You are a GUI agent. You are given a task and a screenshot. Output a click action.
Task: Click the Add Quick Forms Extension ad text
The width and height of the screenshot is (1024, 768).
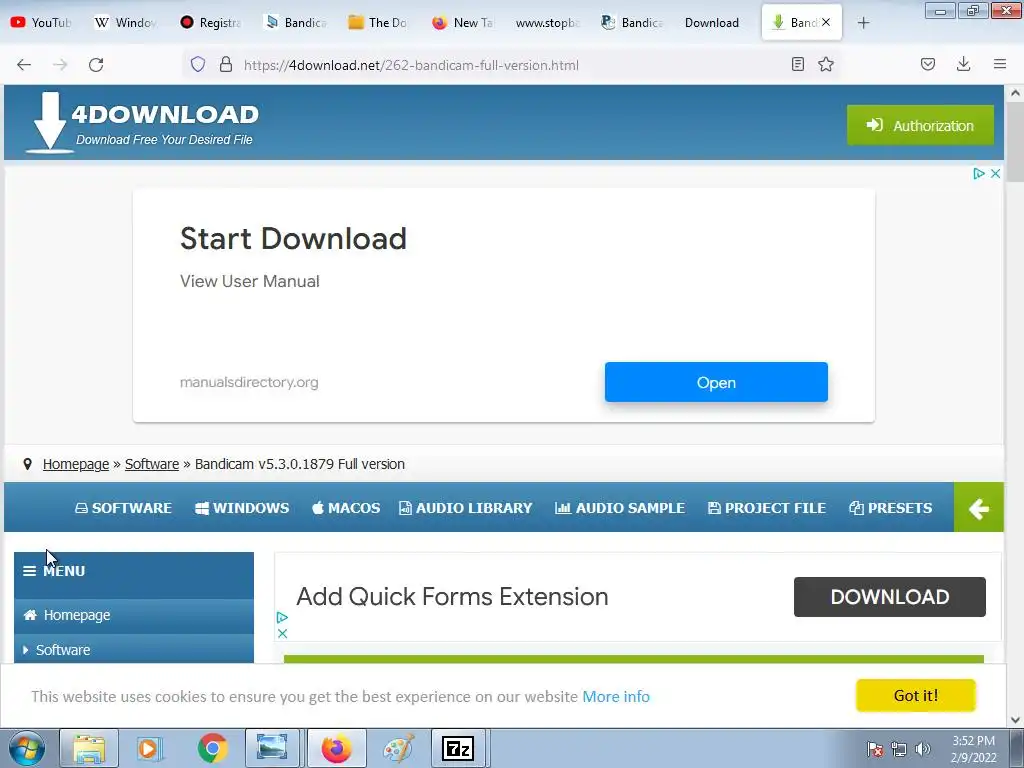(x=452, y=597)
